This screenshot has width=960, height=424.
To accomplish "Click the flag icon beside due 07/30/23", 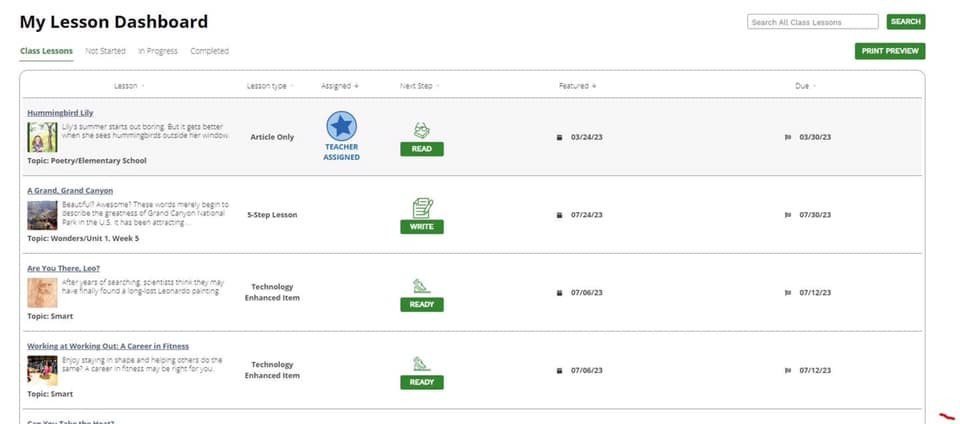I will 788,215.
